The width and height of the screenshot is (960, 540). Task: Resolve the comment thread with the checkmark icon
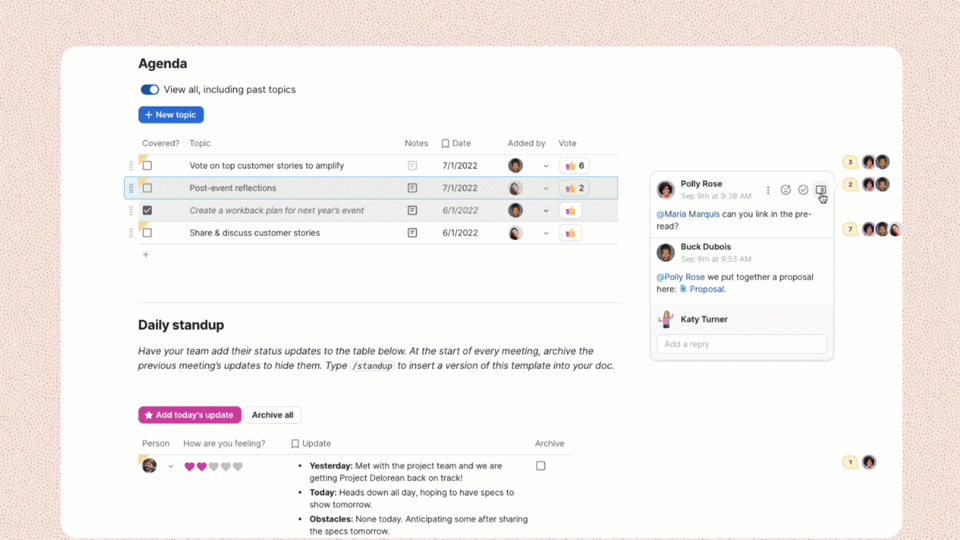click(803, 190)
